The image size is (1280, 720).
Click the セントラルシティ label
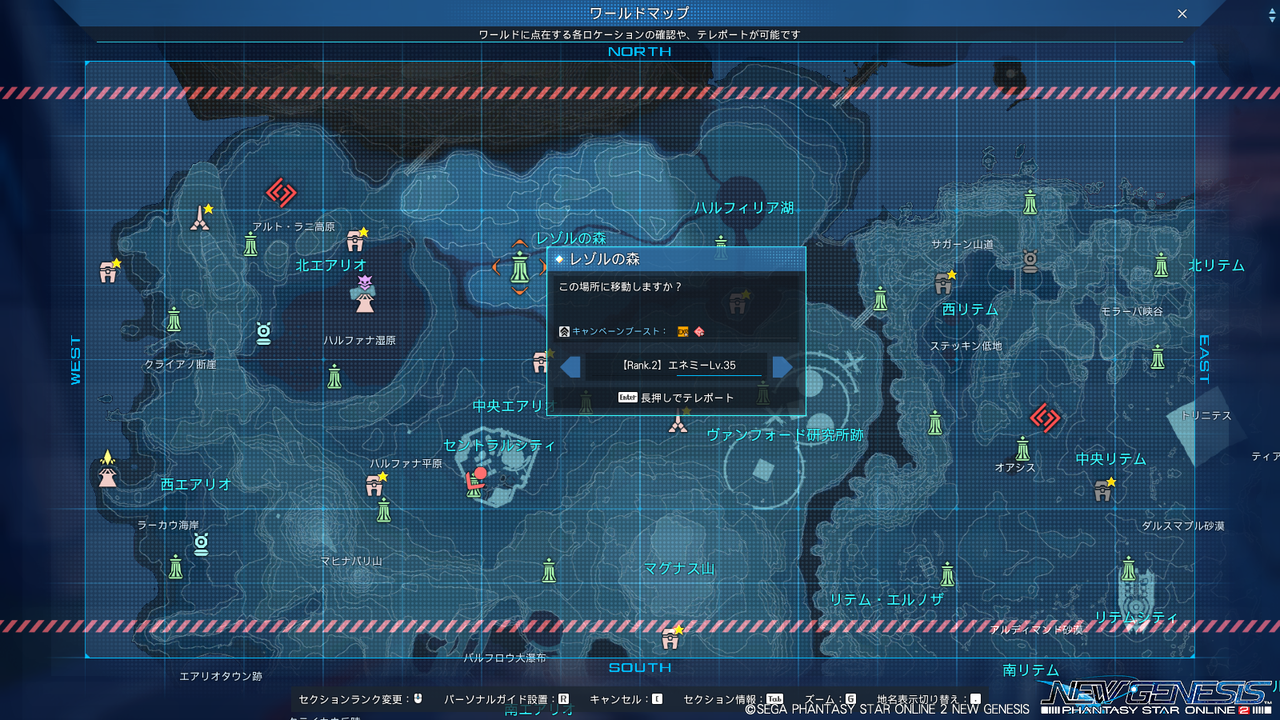[x=499, y=445]
